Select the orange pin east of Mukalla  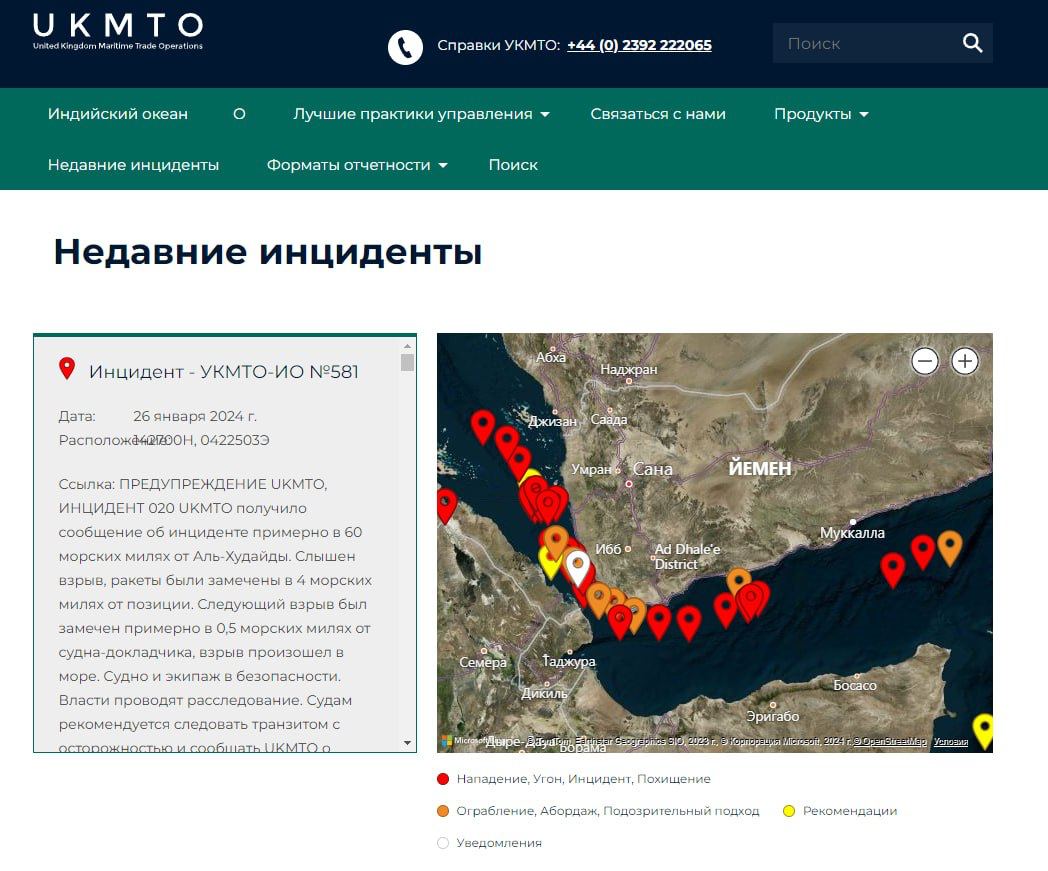(x=949, y=546)
